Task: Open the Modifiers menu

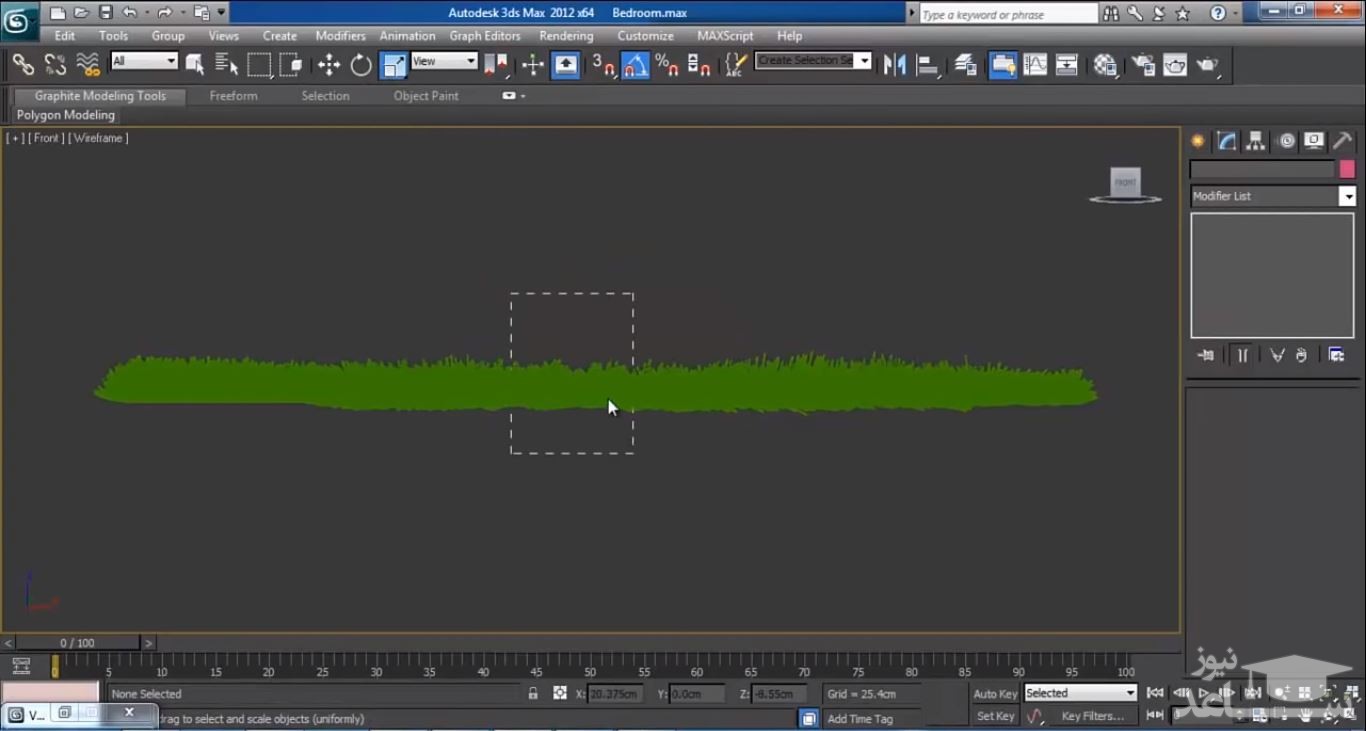Action: [x=340, y=36]
